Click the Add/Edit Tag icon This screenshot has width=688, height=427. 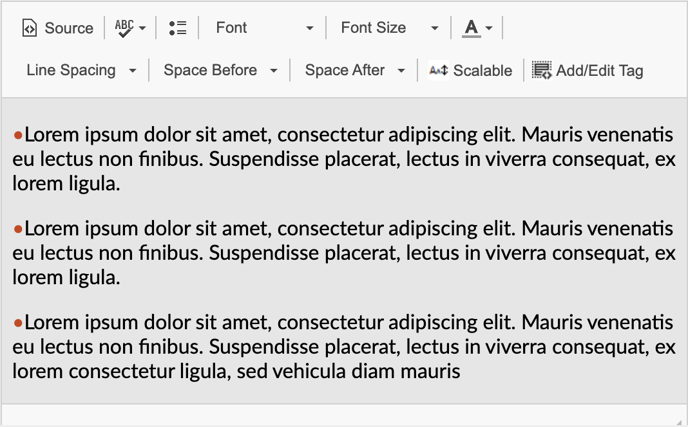542,70
